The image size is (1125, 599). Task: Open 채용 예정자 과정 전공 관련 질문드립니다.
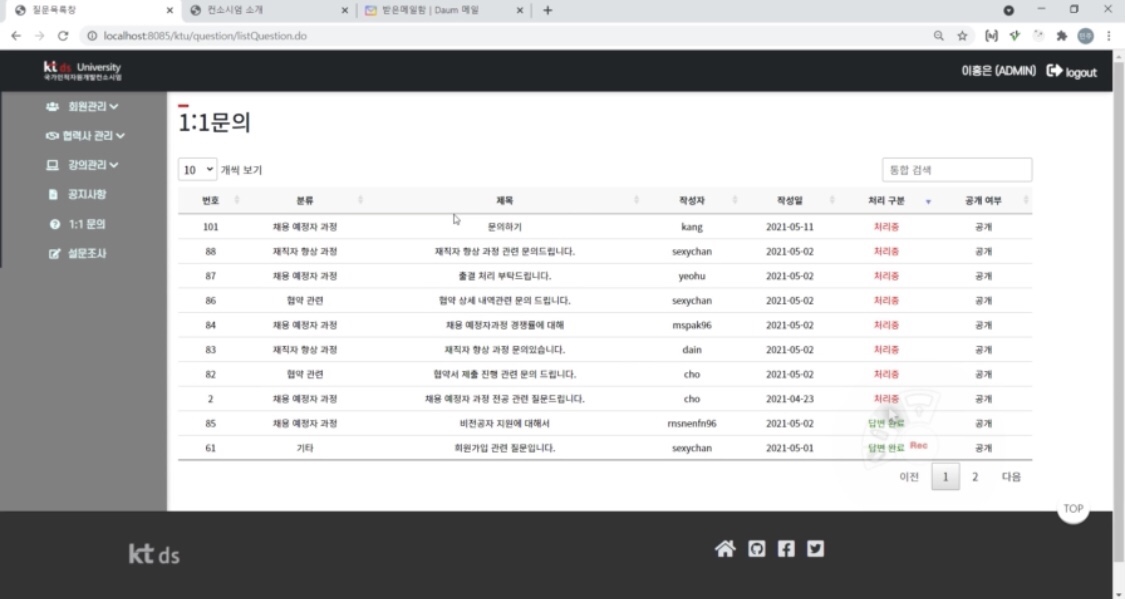coord(504,399)
